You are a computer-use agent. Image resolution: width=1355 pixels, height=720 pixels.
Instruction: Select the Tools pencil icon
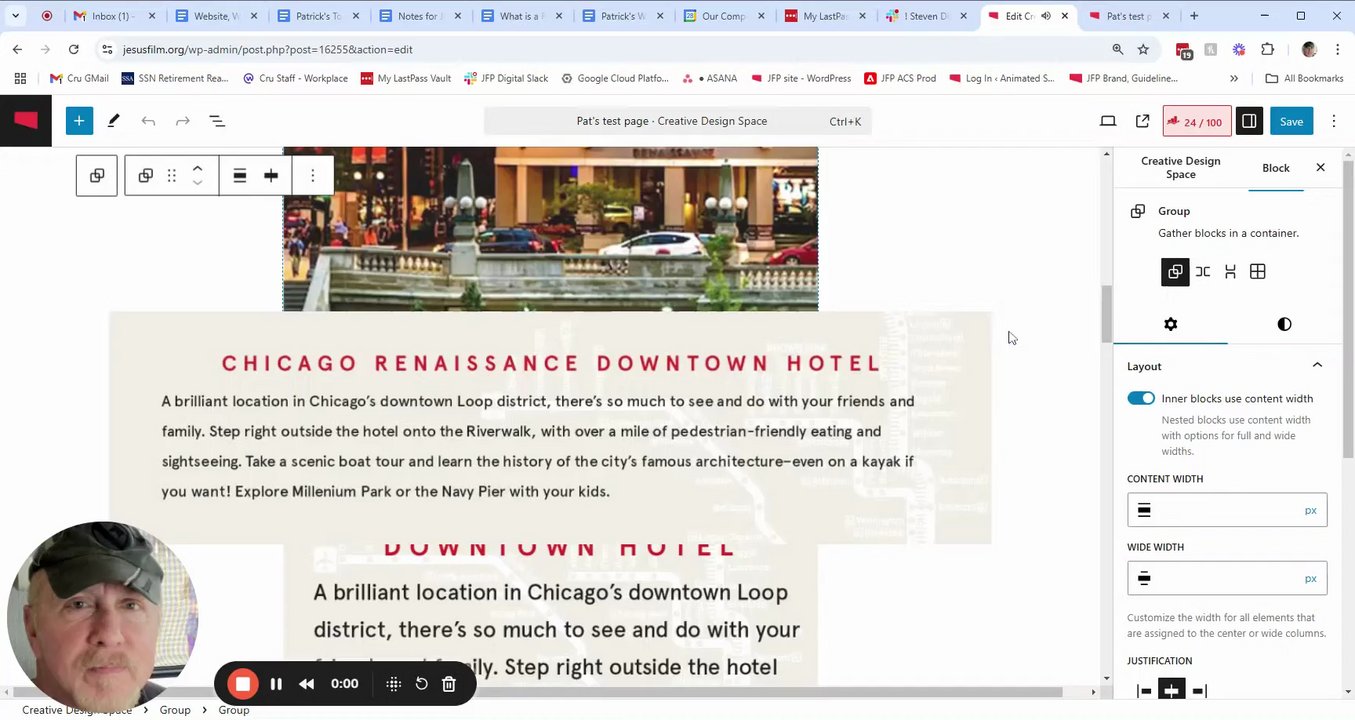(114, 121)
